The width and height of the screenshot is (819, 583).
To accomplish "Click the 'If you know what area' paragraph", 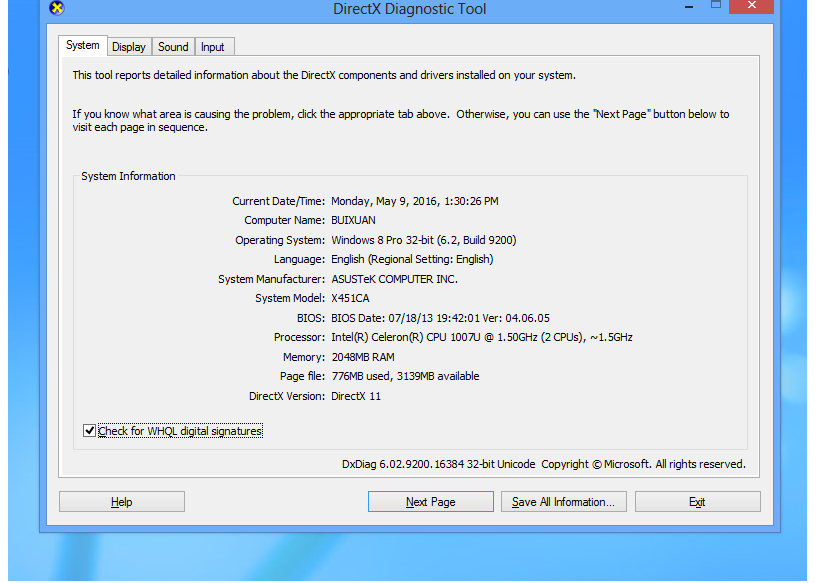I will (401, 121).
